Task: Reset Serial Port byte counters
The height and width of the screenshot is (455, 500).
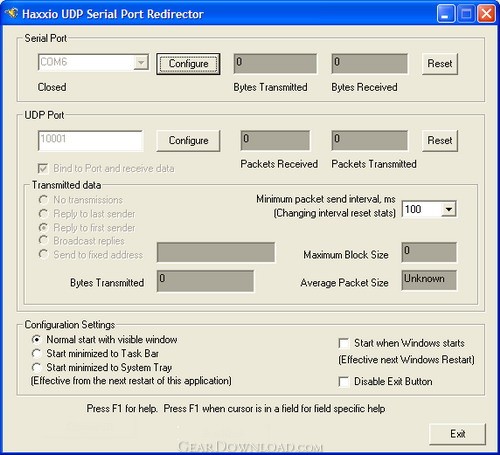Action: (440, 64)
